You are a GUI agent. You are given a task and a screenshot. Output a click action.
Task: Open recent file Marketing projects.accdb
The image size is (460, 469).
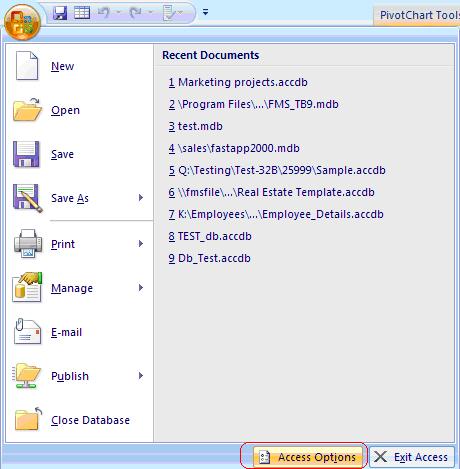[x=238, y=82]
